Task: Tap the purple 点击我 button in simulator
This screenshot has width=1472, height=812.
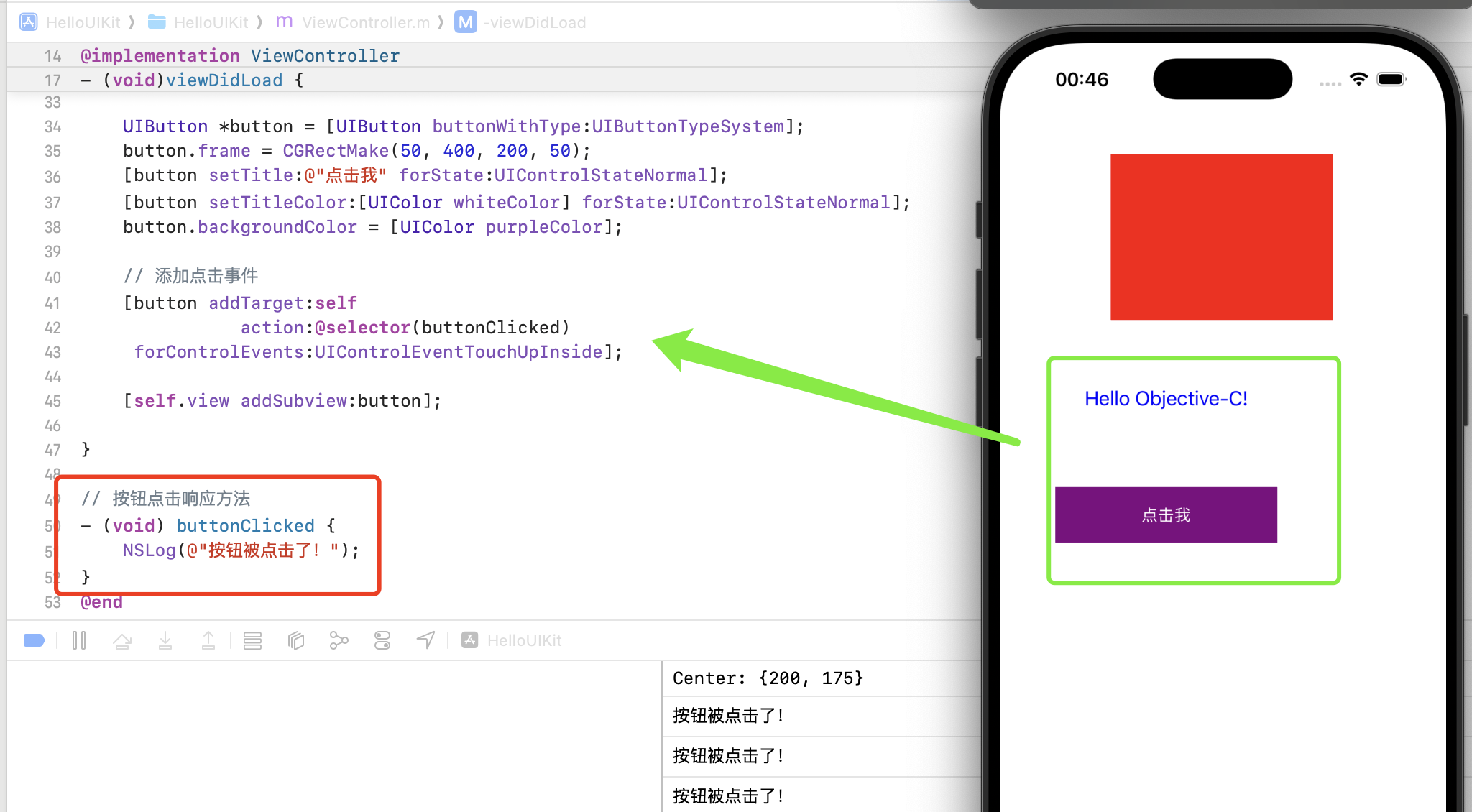Action: [1165, 515]
